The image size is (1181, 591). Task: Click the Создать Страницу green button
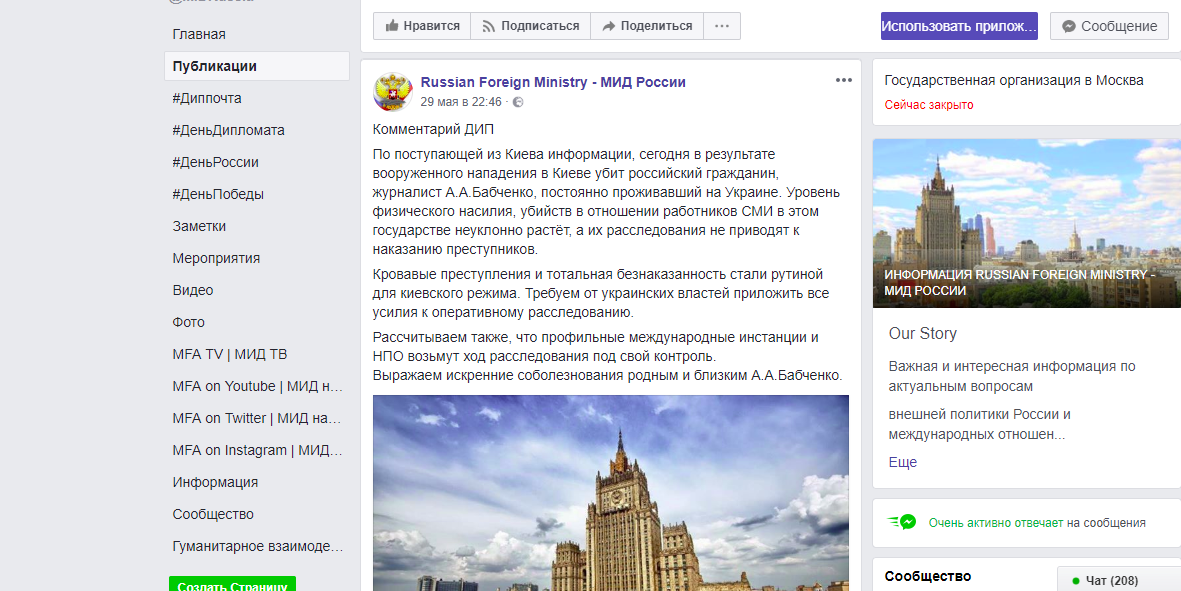232,585
